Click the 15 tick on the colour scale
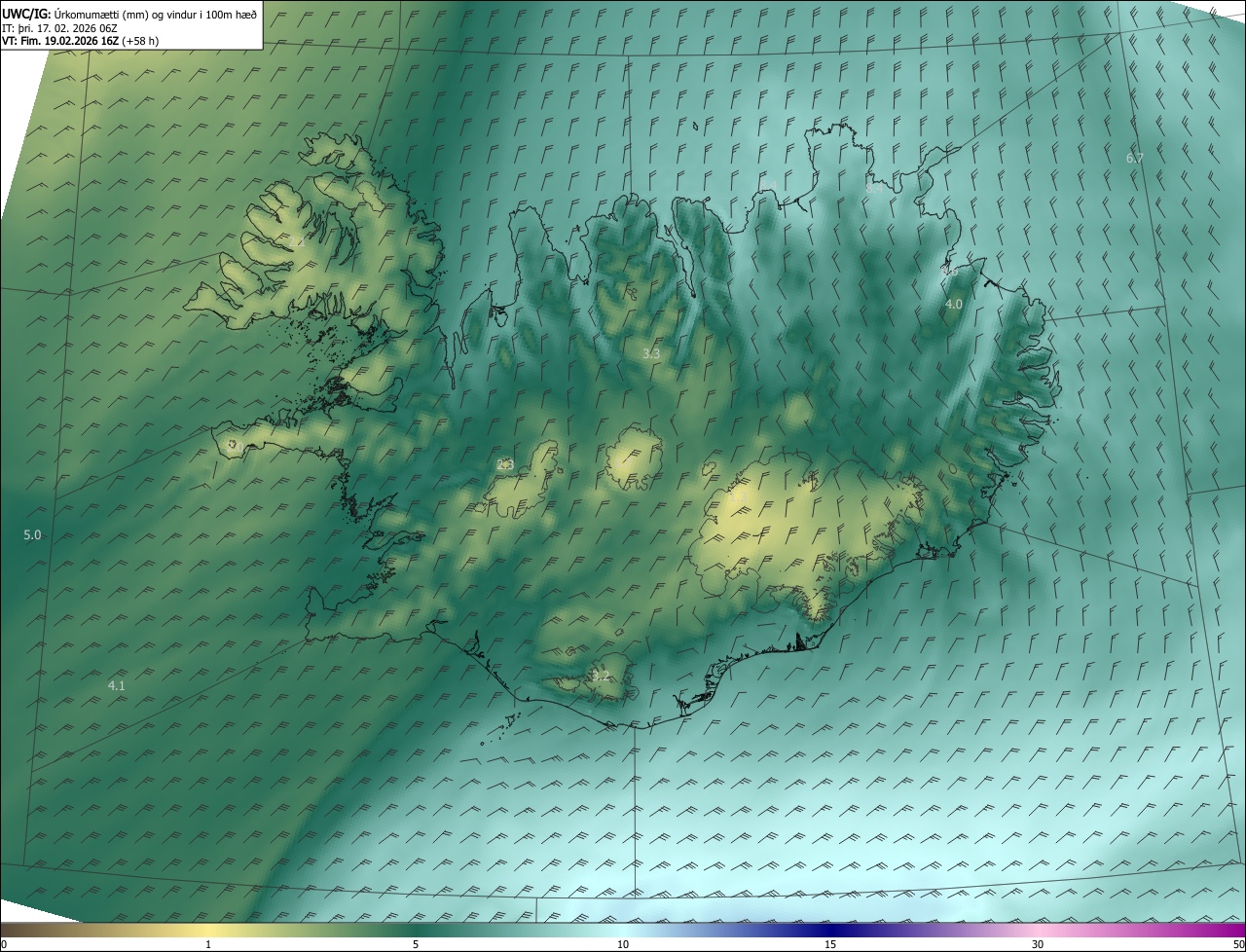 point(830,945)
